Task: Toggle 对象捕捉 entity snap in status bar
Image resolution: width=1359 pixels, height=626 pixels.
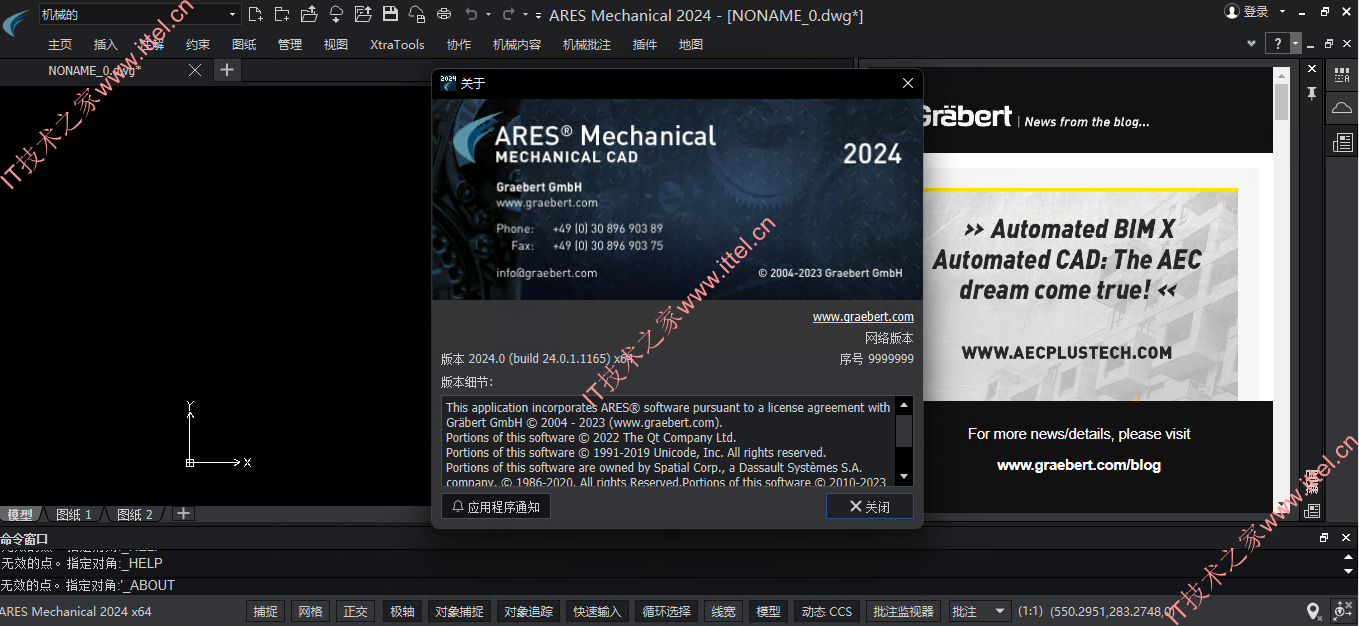Action: pyautogui.click(x=459, y=611)
